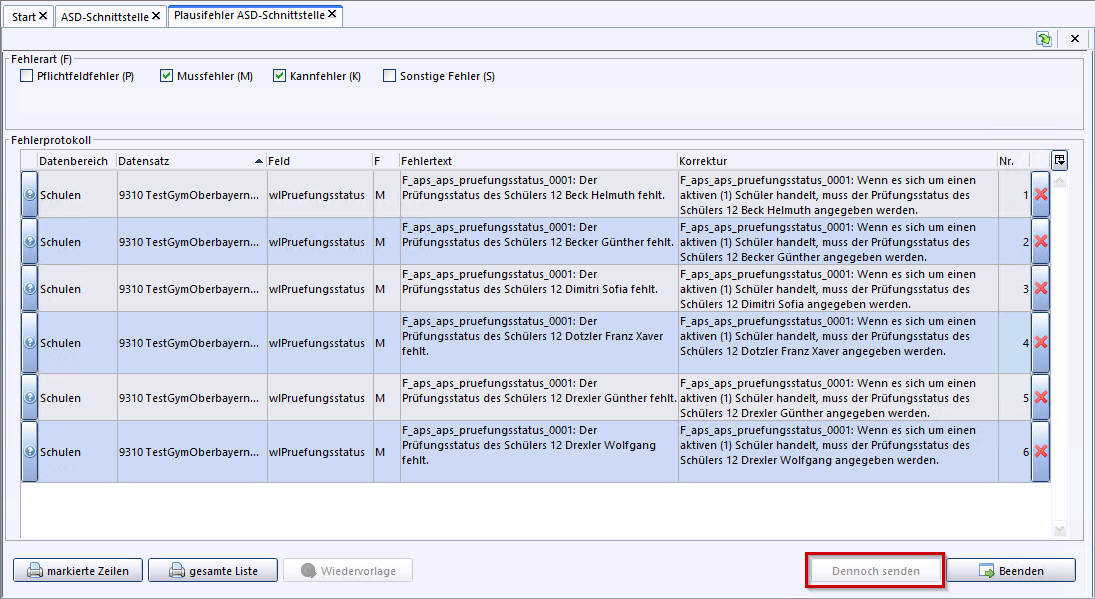Image resolution: width=1095 pixels, height=599 pixels.
Task: Uncheck the Mussfehler (M) filter
Action: 167,76
